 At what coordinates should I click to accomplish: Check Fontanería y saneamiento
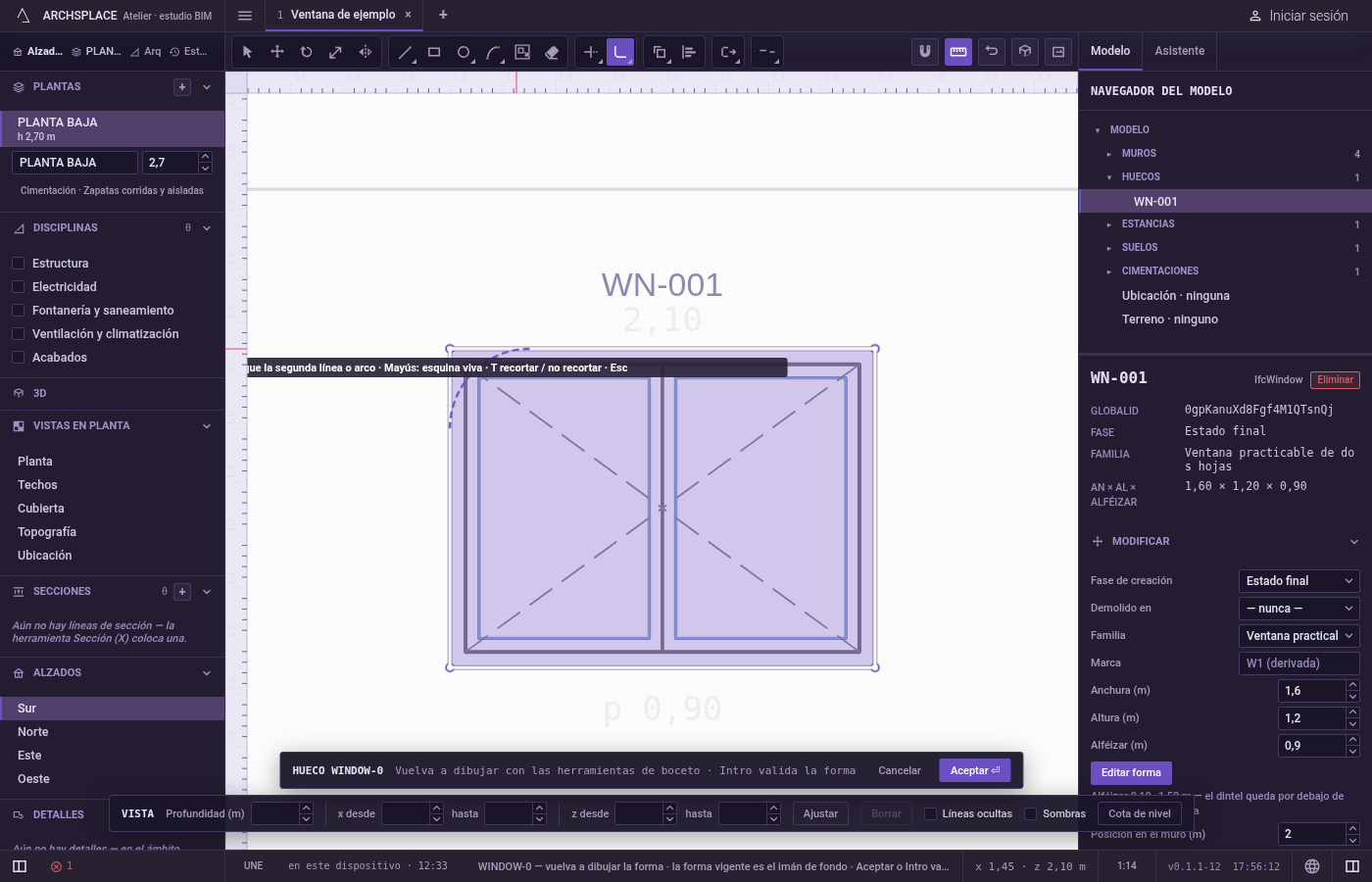pos(18,311)
